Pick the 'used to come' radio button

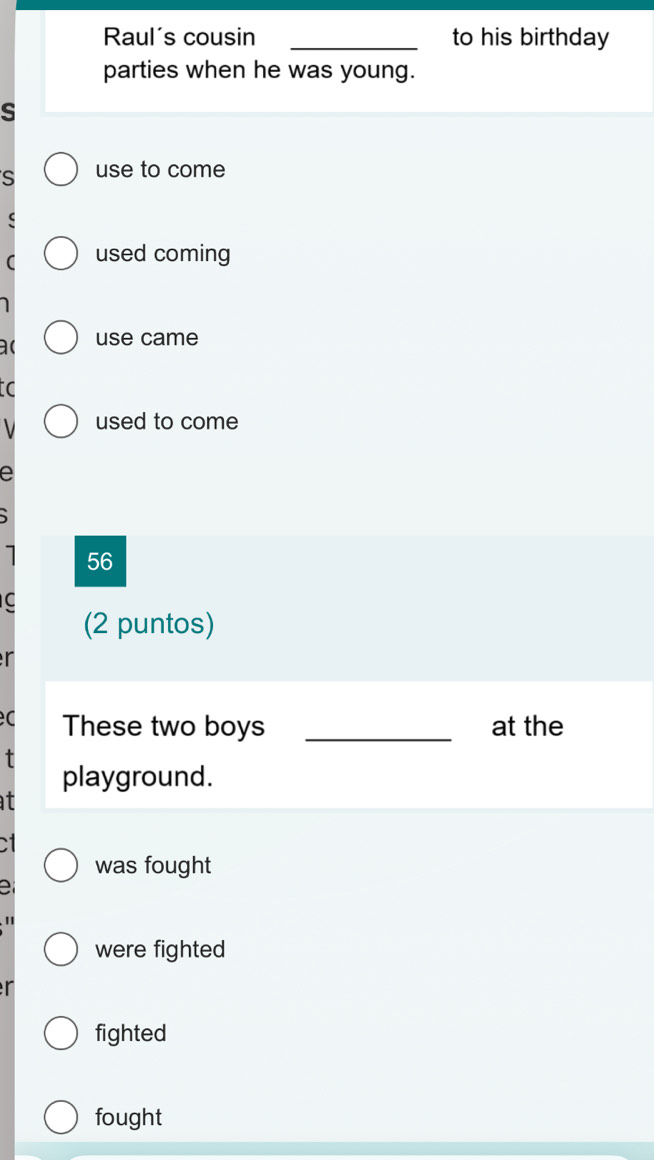pos(61,422)
